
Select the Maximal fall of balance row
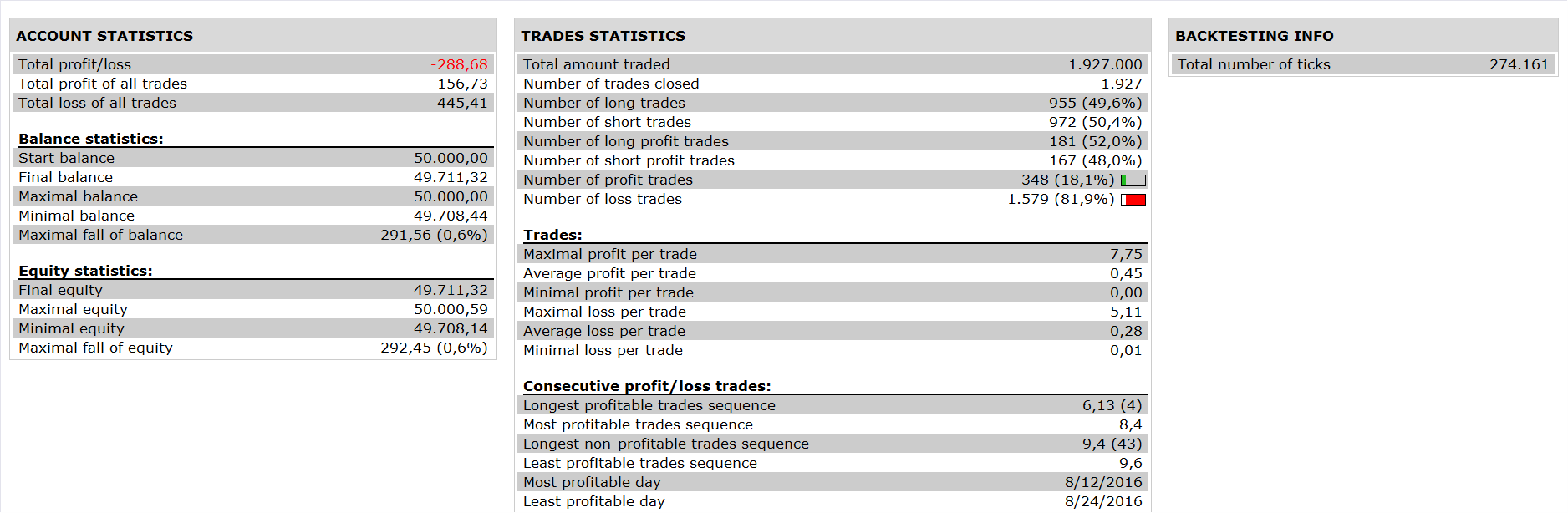[x=253, y=235]
